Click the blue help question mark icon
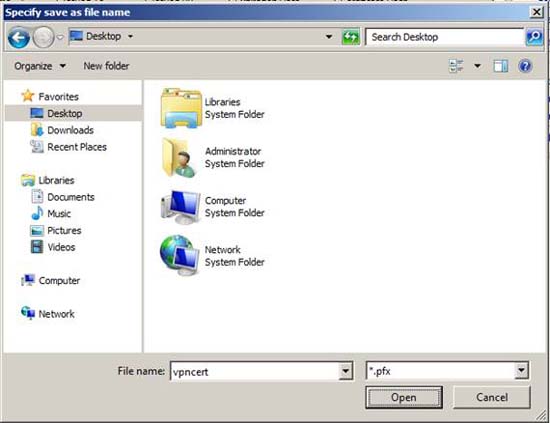This screenshot has width=550, height=423. (x=525, y=66)
